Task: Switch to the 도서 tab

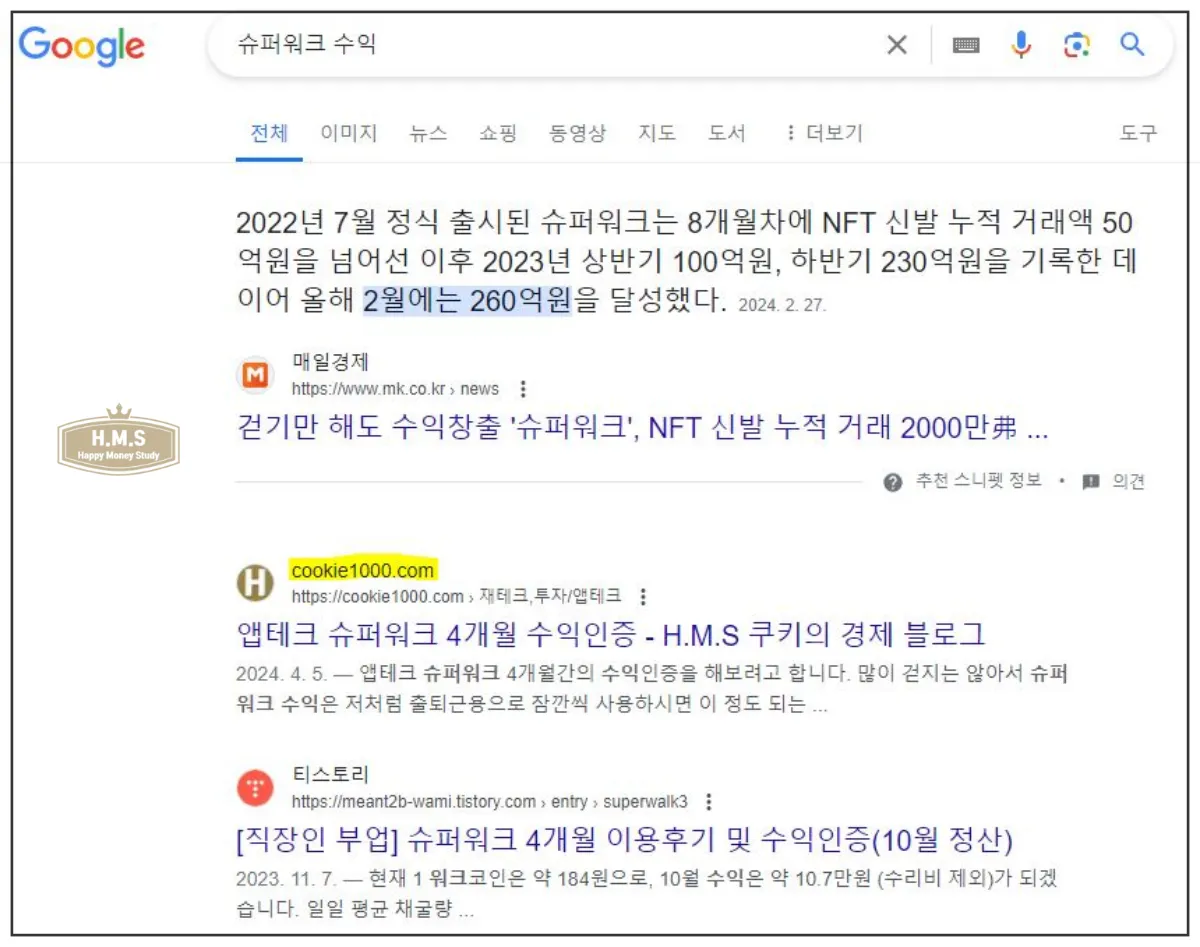Action: point(727,133)
